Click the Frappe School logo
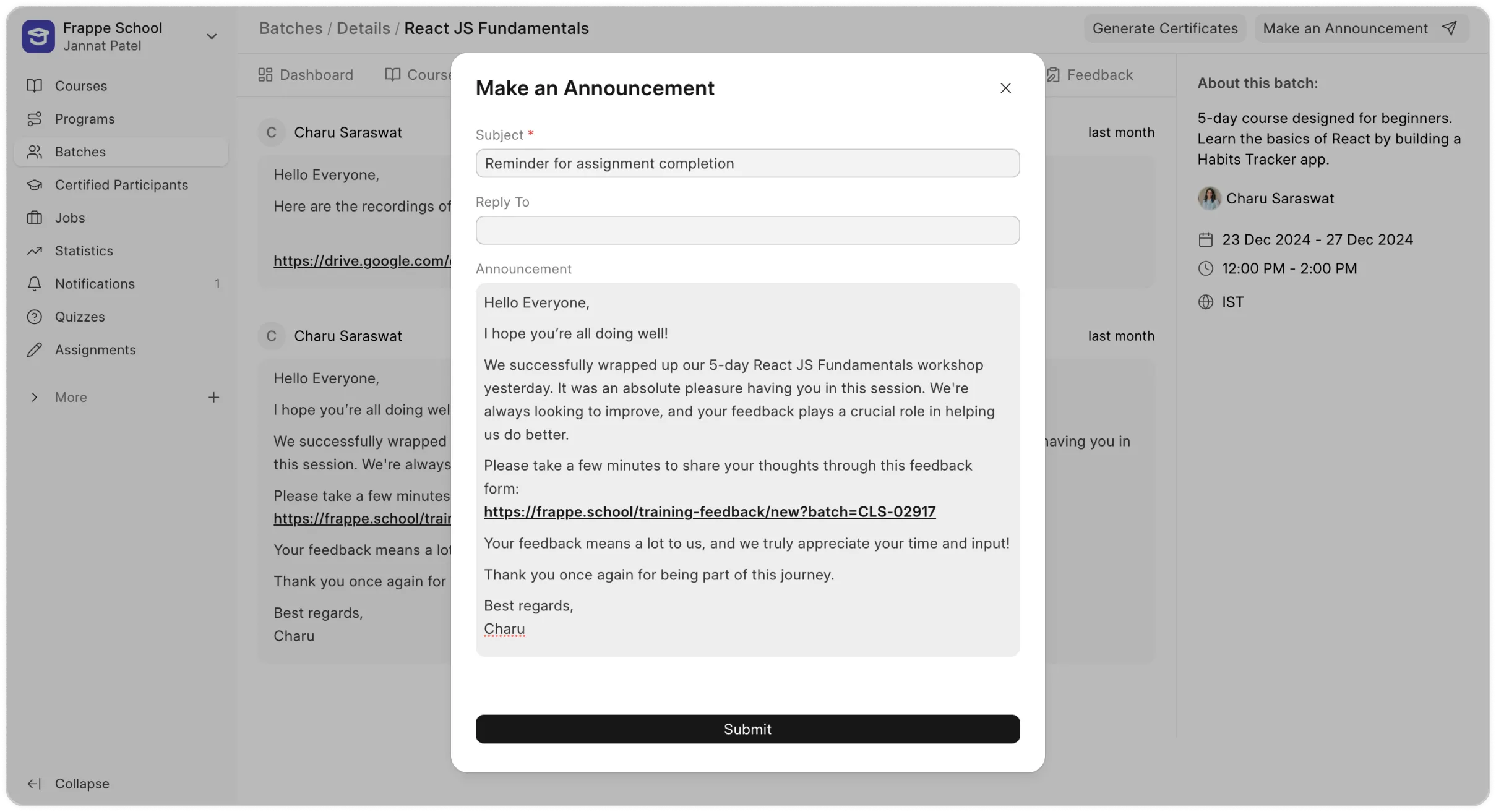The width and height of the screenshot is (1496, 812). [38, 36]
